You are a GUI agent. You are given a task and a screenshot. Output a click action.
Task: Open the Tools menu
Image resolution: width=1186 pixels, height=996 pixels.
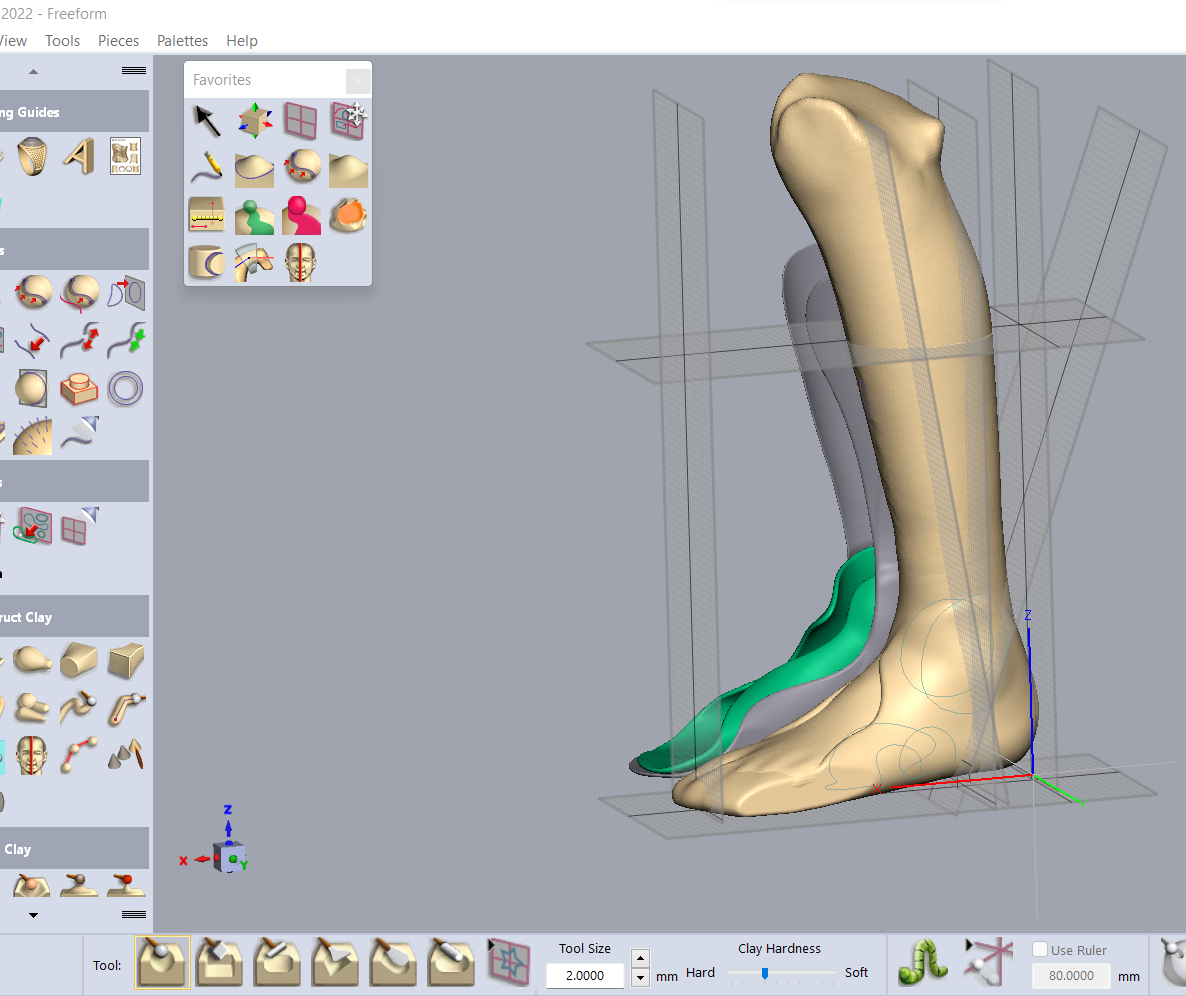62,40
